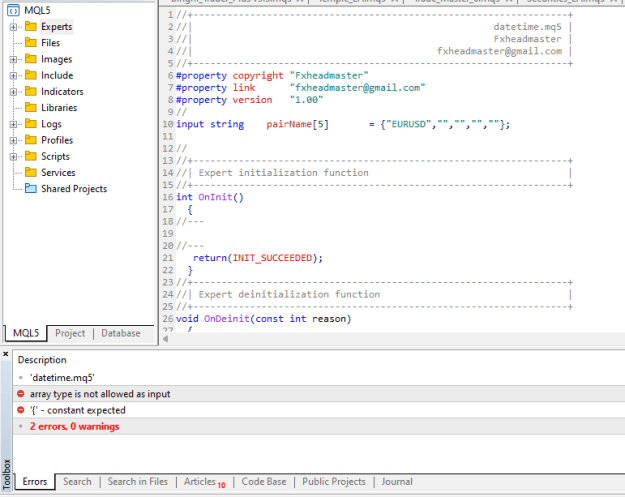Expand the Experts folder node
The width and height of the screenshot is (625, 497).
(13, 27)
